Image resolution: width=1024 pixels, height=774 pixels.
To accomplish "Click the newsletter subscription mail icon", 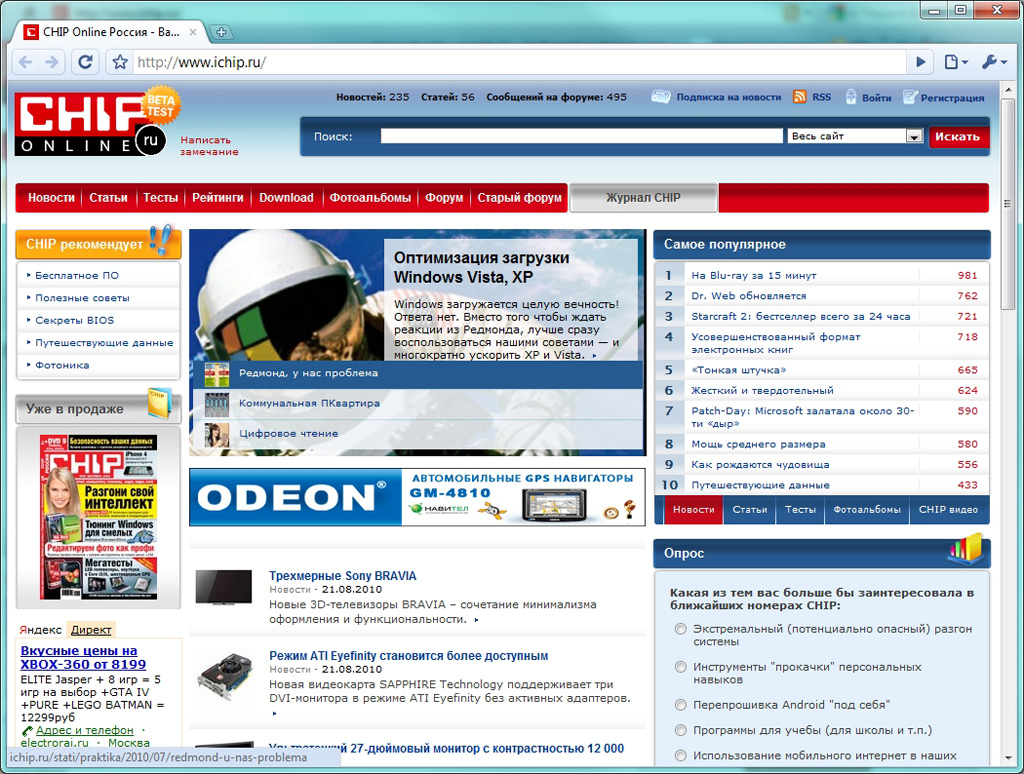I will click(x=660, y=97).
